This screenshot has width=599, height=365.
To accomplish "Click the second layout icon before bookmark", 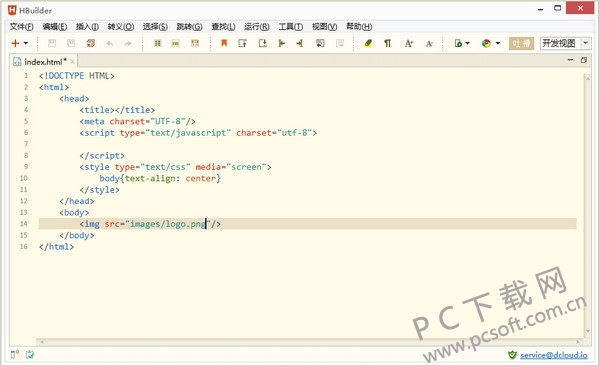I will coord(175,43).
